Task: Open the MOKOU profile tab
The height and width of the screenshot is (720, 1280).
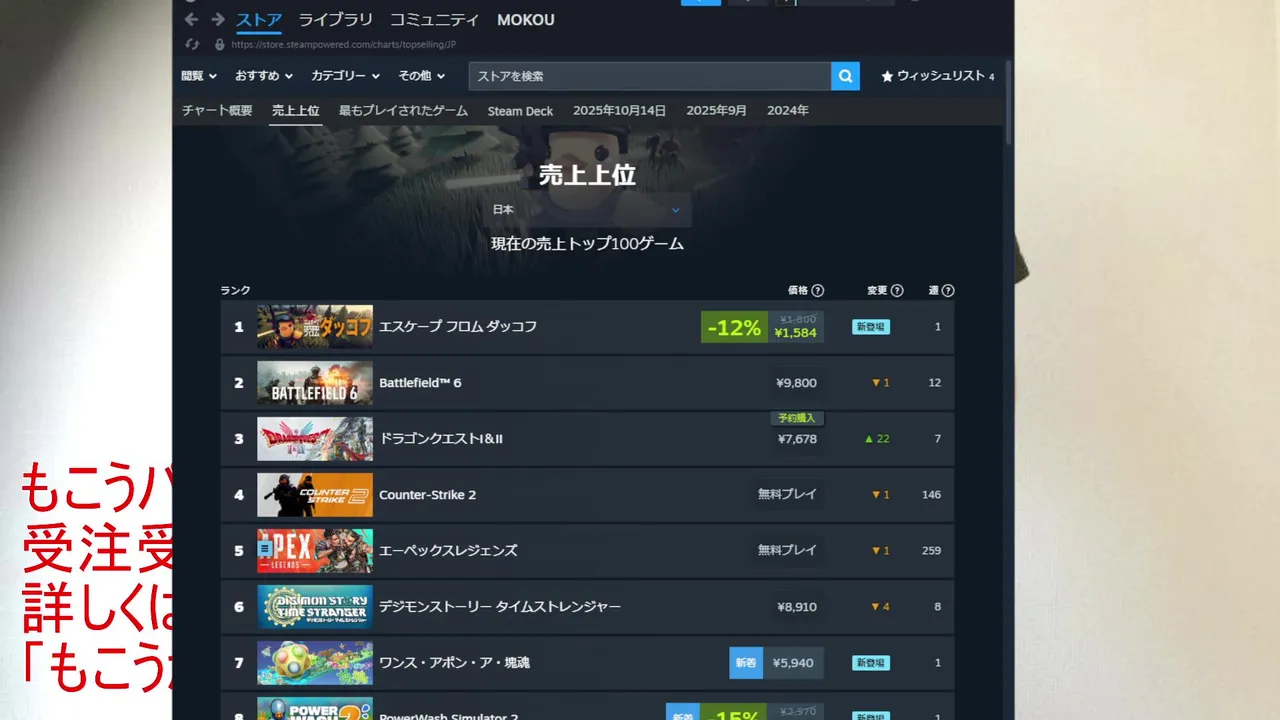Action: [x=526, y=20]
